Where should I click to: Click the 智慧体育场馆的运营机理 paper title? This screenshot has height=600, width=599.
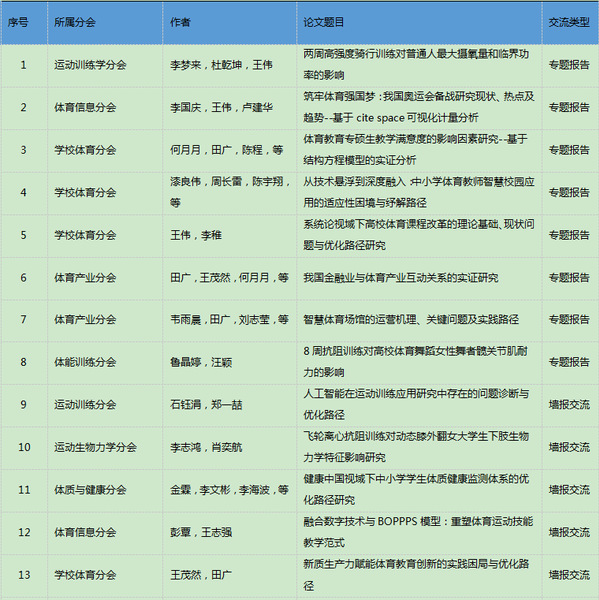click(x=411, y=320)
